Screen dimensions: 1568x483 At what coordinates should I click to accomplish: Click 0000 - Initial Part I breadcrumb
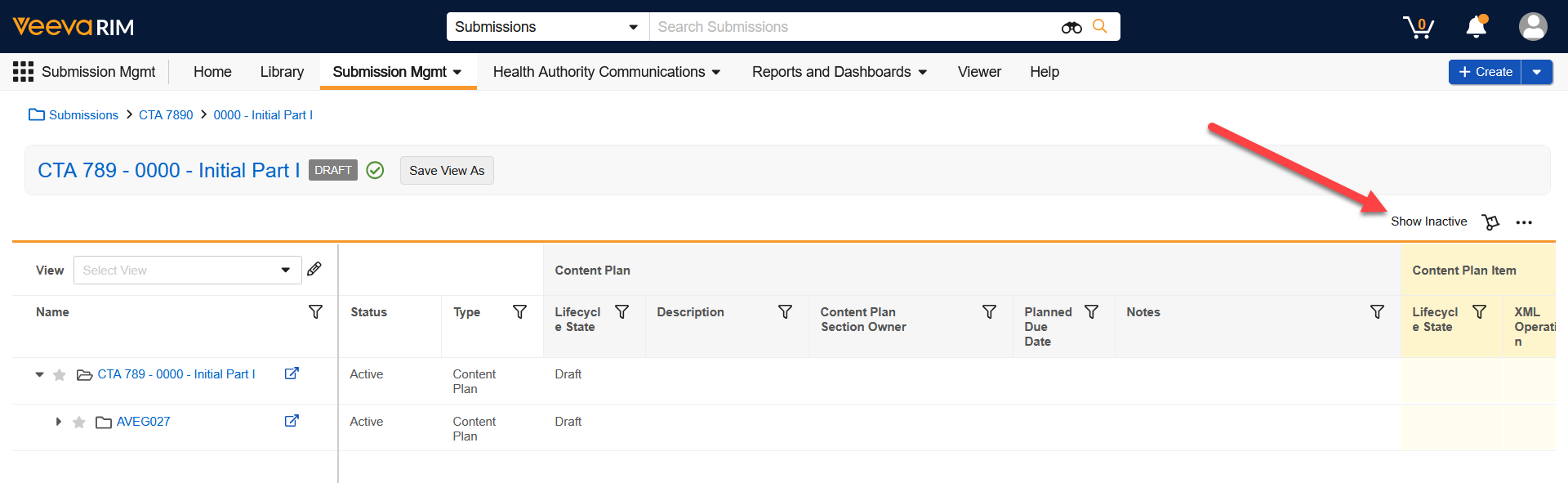click(x=263, y=115)
